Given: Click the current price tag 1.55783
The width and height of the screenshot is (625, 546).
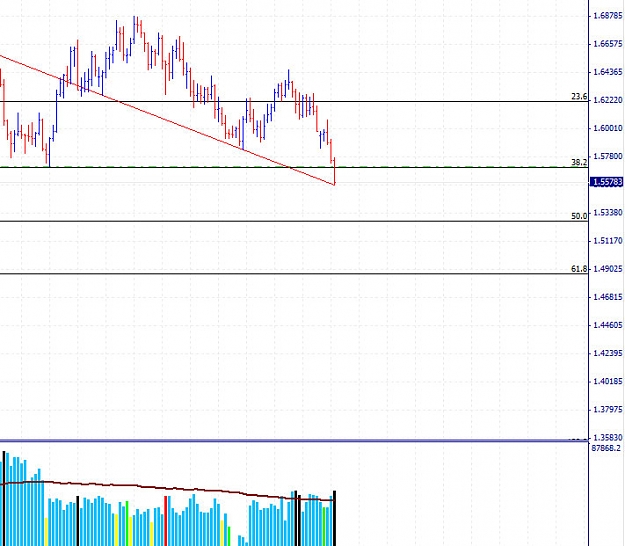Looking at the screenshot, I should coord(607,182).
